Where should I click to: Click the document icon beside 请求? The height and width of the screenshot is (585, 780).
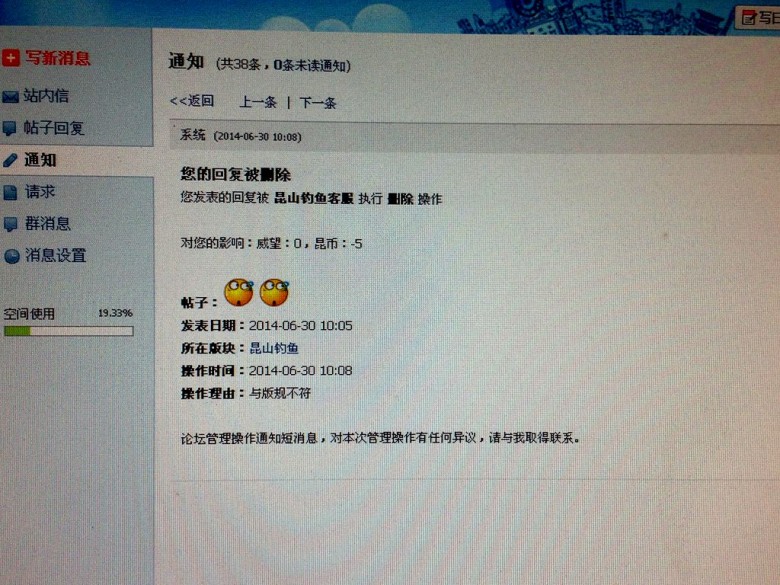(10, 193)
